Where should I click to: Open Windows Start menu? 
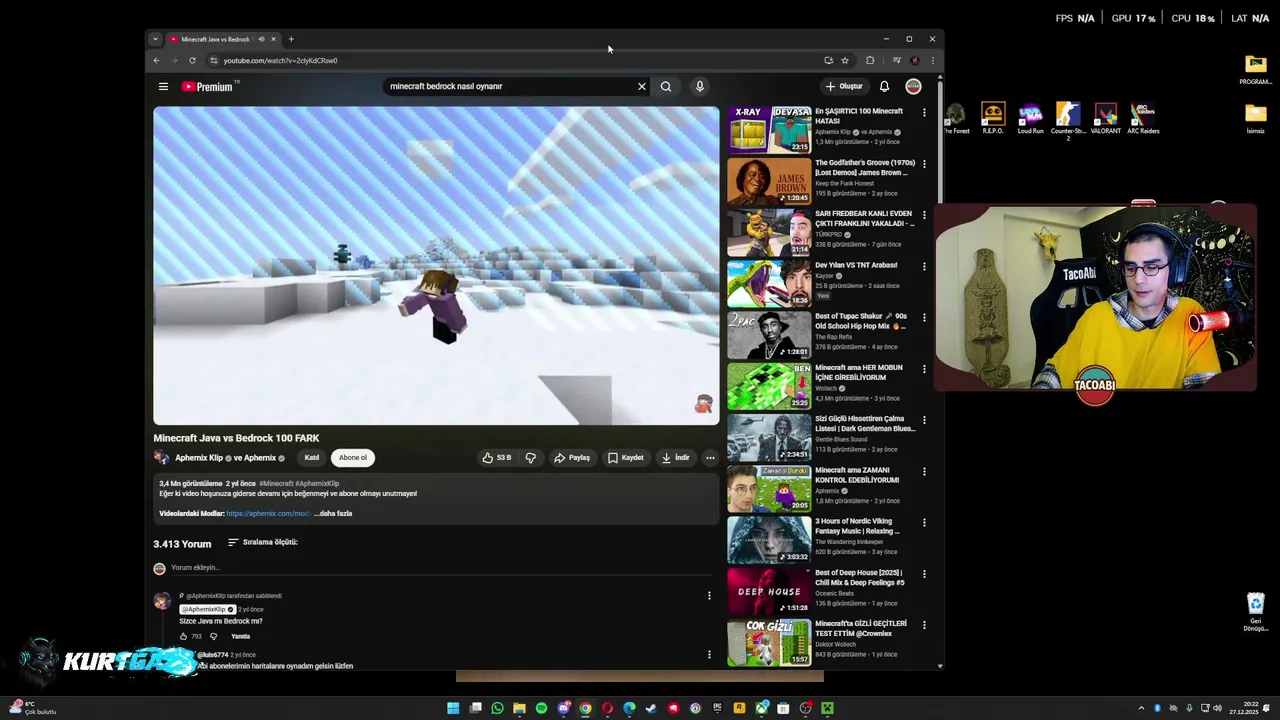pos(453,708)
